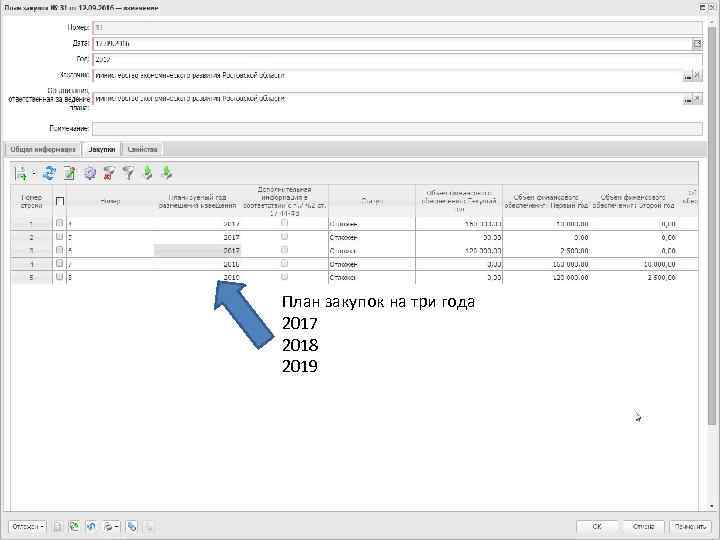Click the create new row icon in toolbar
This screenshot has height=540, width=720.
pos(20,174)
